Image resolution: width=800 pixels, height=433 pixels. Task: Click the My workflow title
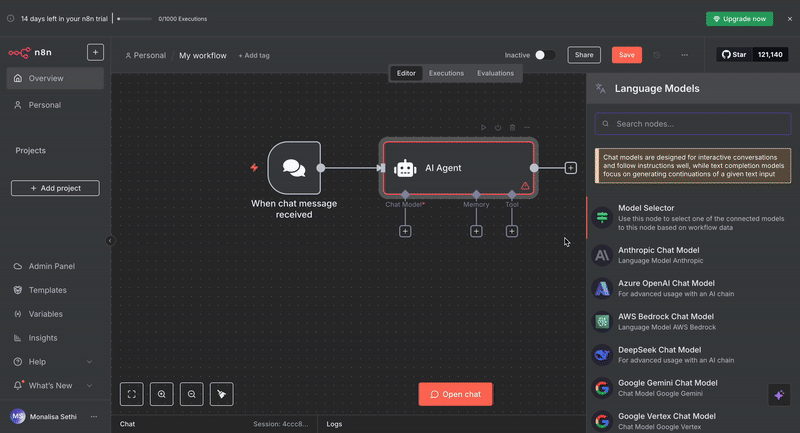(x=203, y=56)
